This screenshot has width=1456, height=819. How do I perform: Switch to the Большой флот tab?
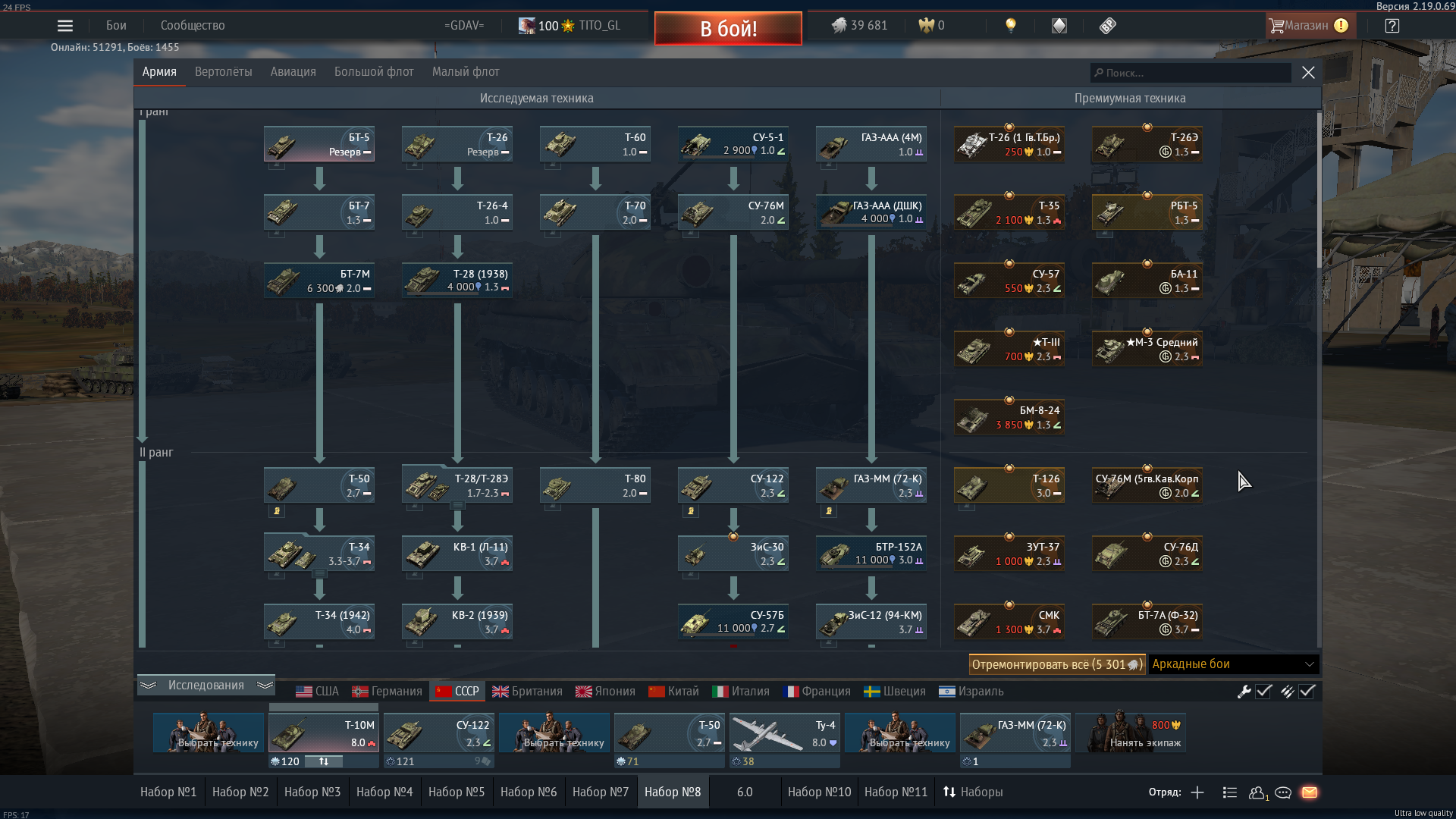point(374,72)
